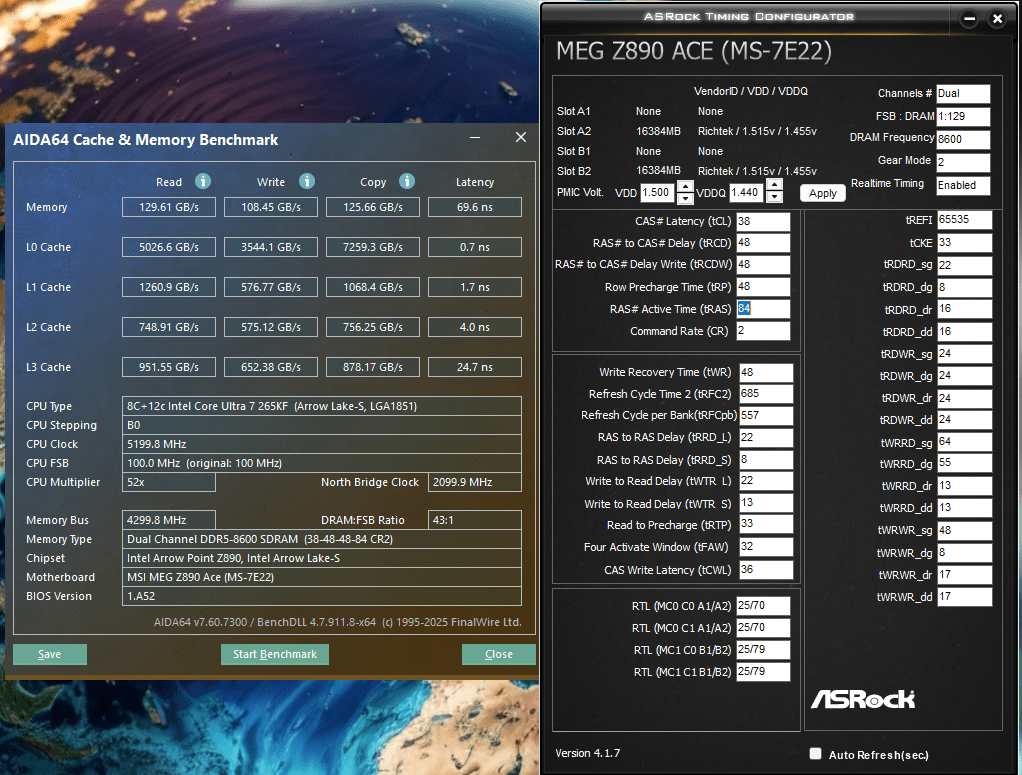Click BIOS Version value 1.A52
Viewport: 1022px width, 775px height.
pos(321,596)
